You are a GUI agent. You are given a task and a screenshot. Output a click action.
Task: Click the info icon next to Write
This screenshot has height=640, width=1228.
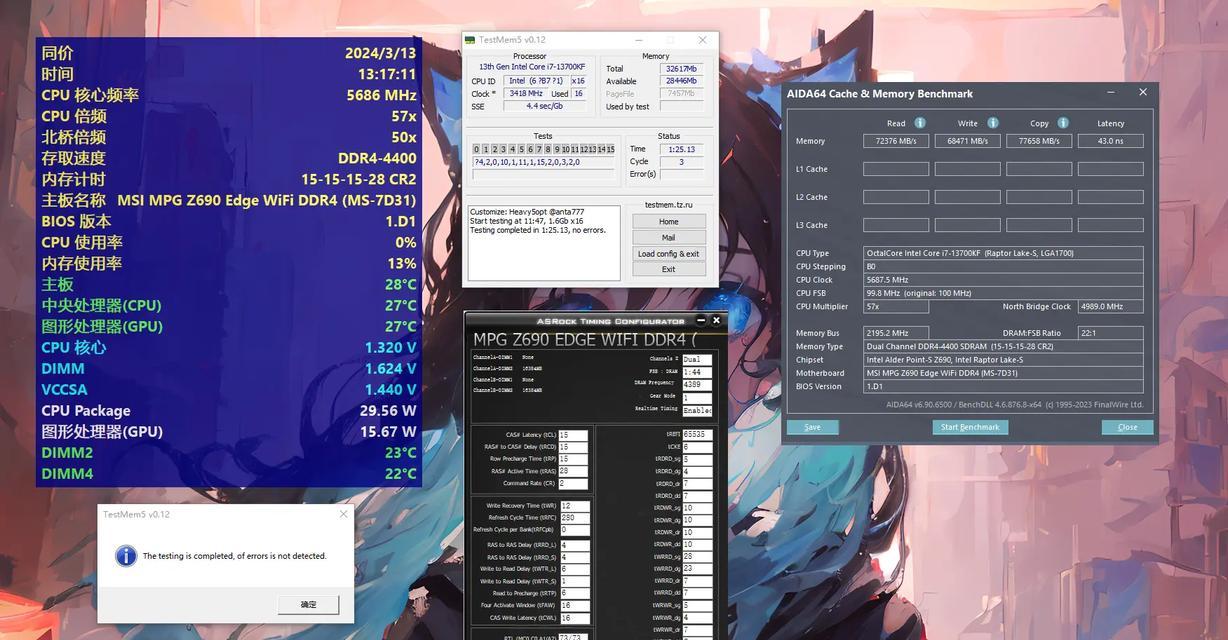(x=993, y=123)
